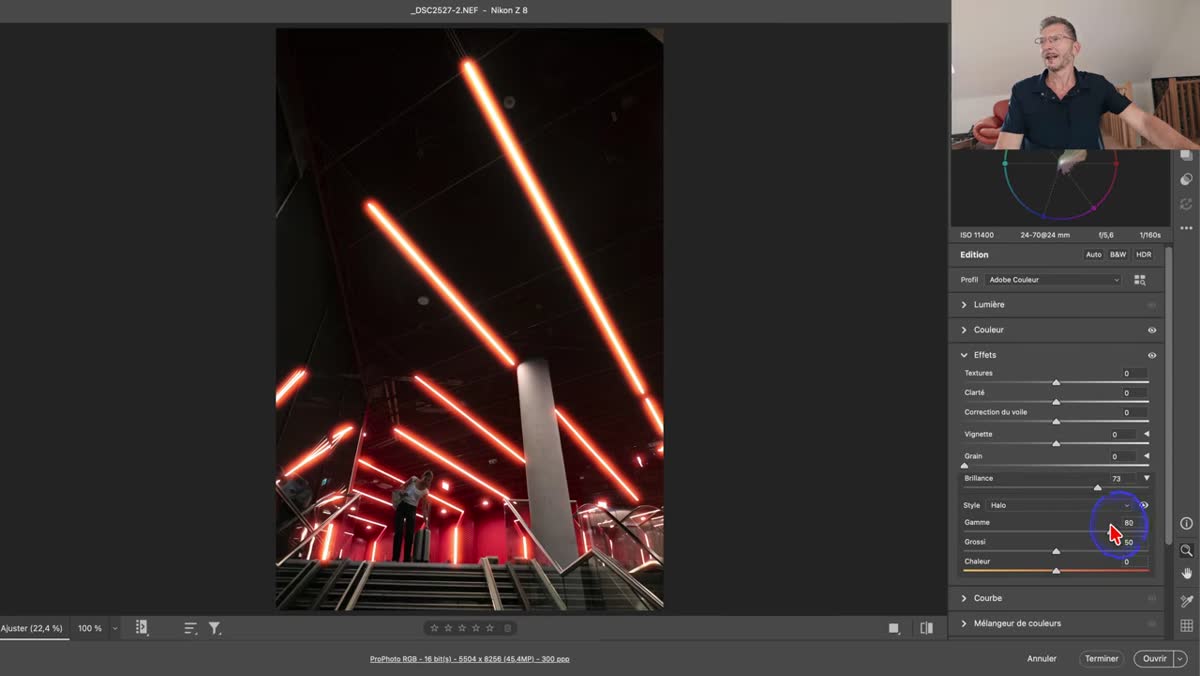Screen dimensions: 1200x676
Task: Click the Chaleur color slider handle
Action: (1056, 570)
